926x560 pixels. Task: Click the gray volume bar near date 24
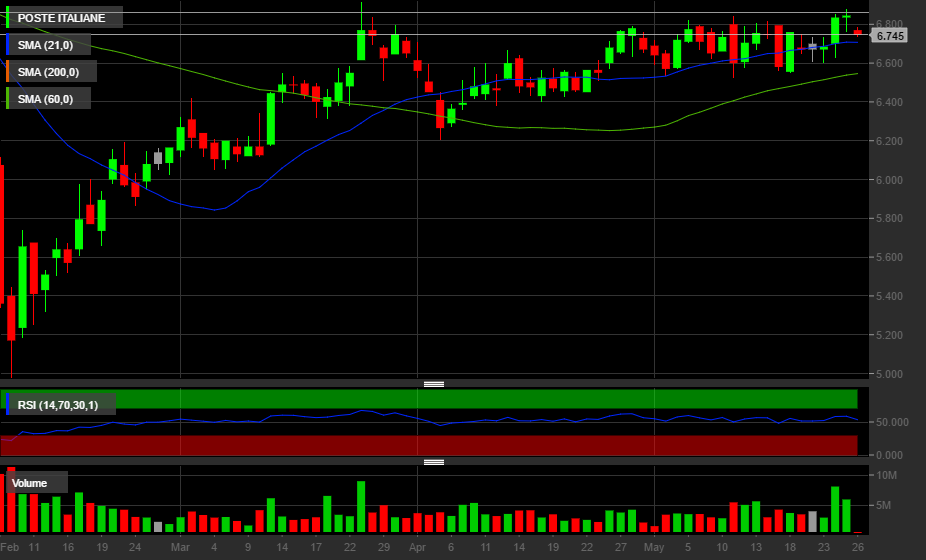click(x=157, y=525)
